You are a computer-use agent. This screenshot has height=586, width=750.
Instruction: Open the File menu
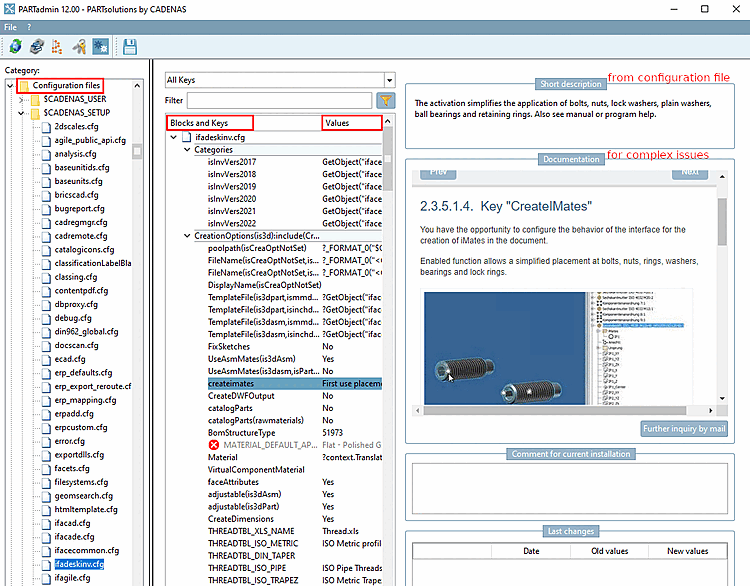11,27
